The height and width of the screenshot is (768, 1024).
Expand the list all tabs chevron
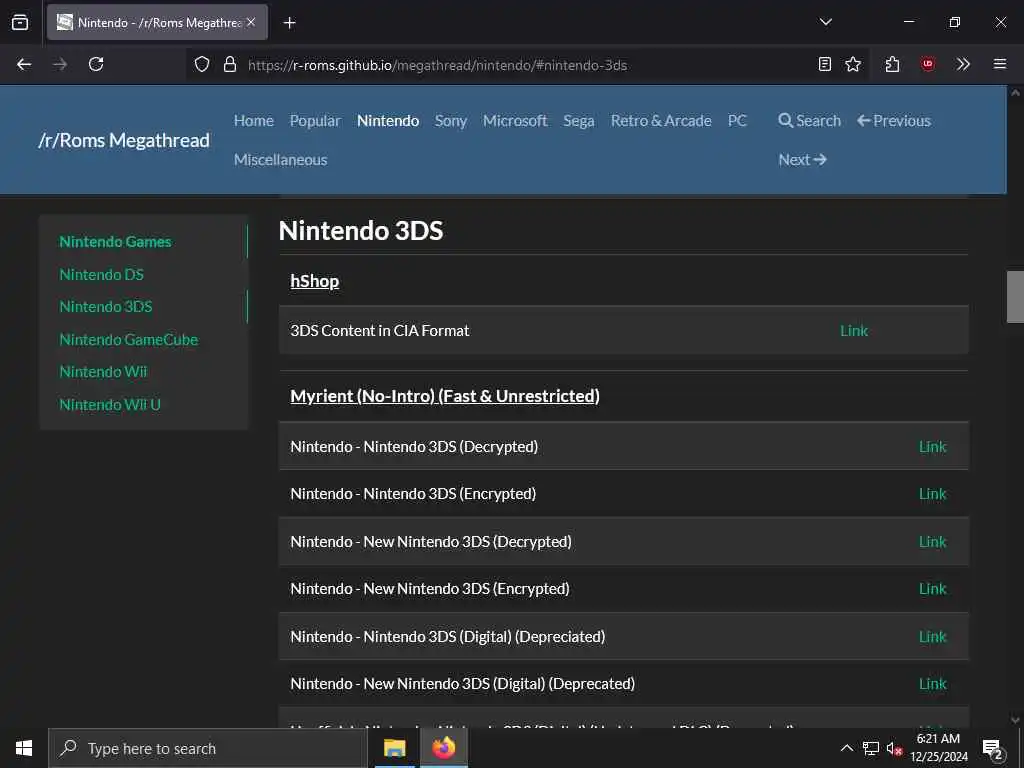[825, 22]
